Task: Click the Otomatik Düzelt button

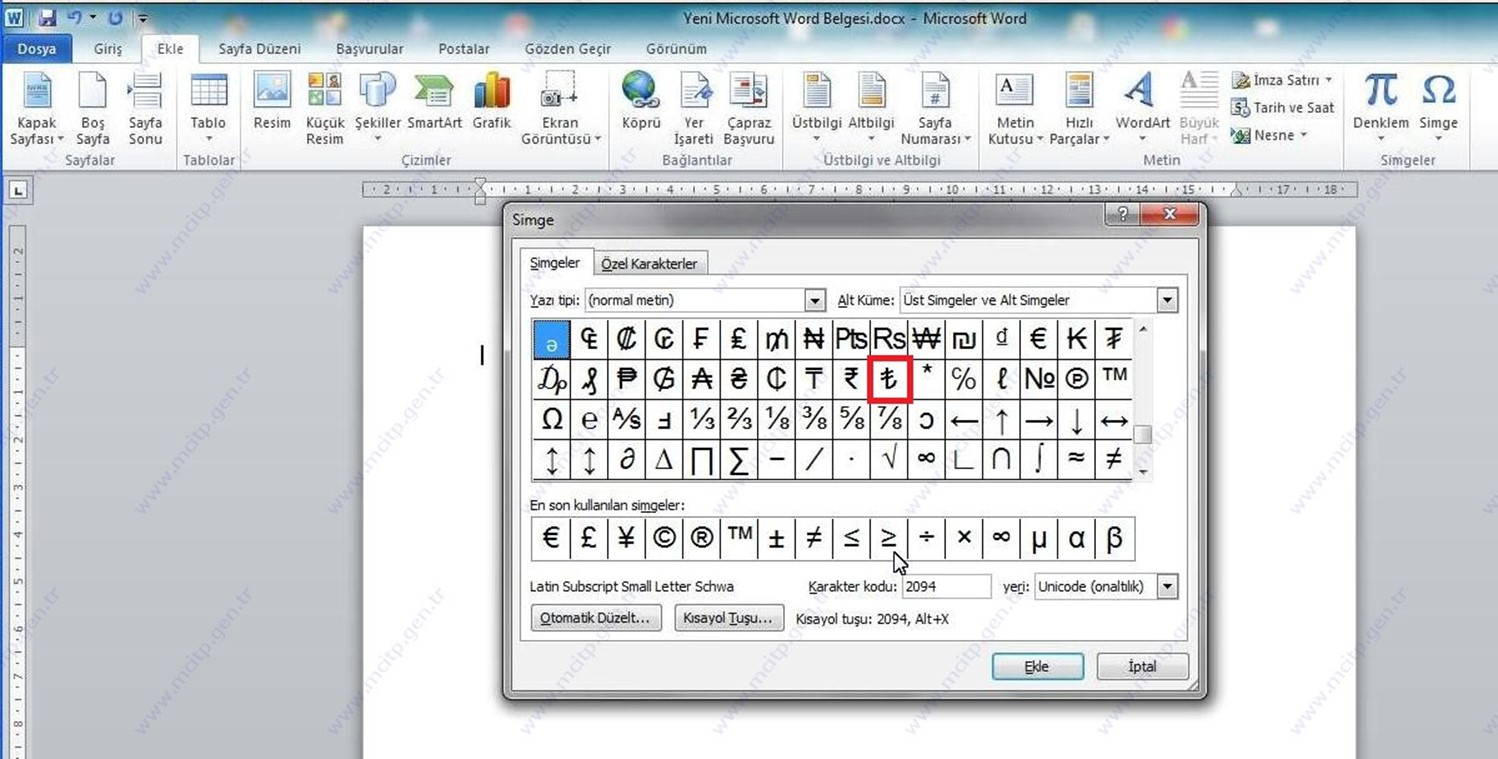Action: click(596, 618)
